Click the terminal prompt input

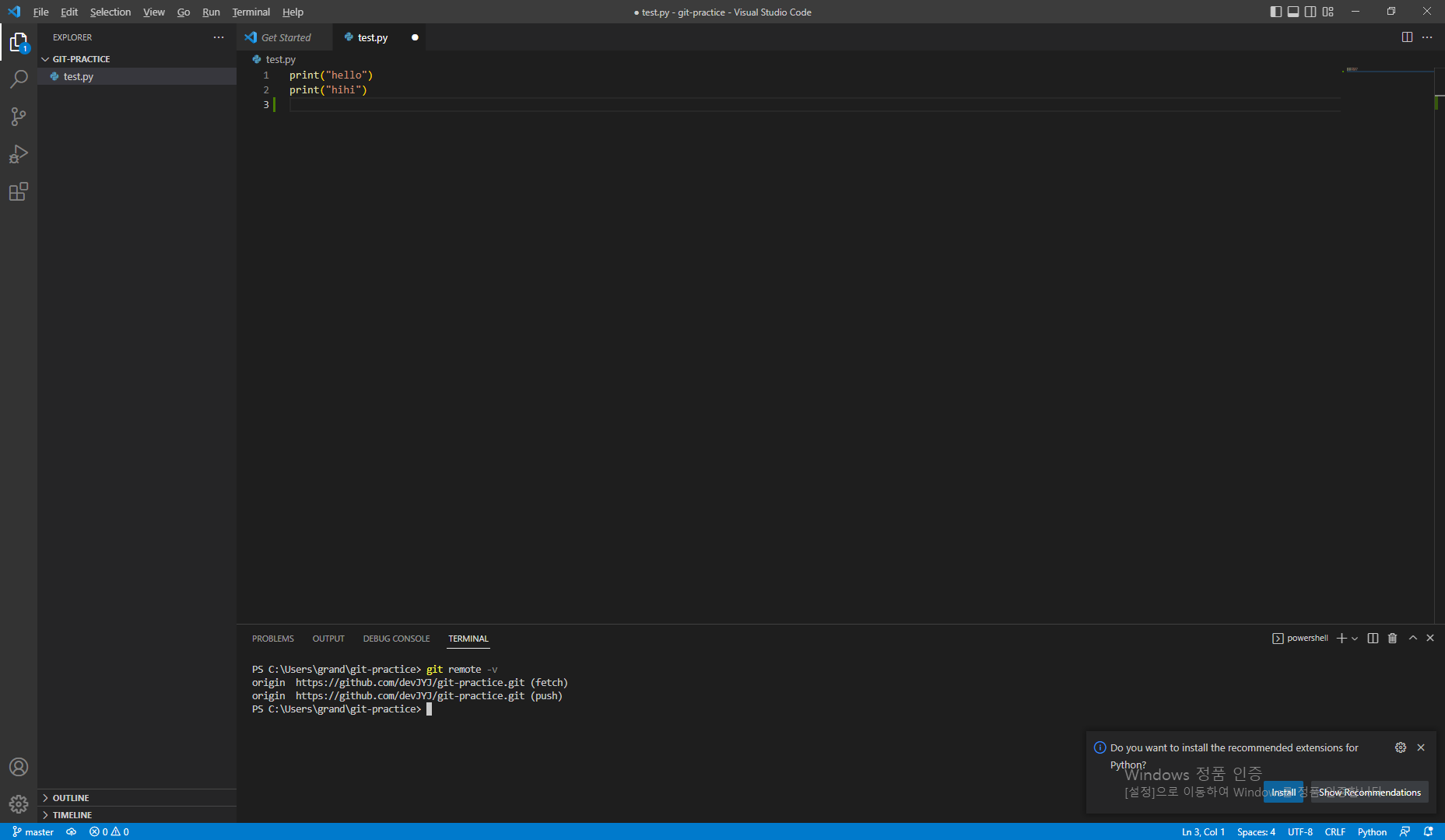[430, 709]
